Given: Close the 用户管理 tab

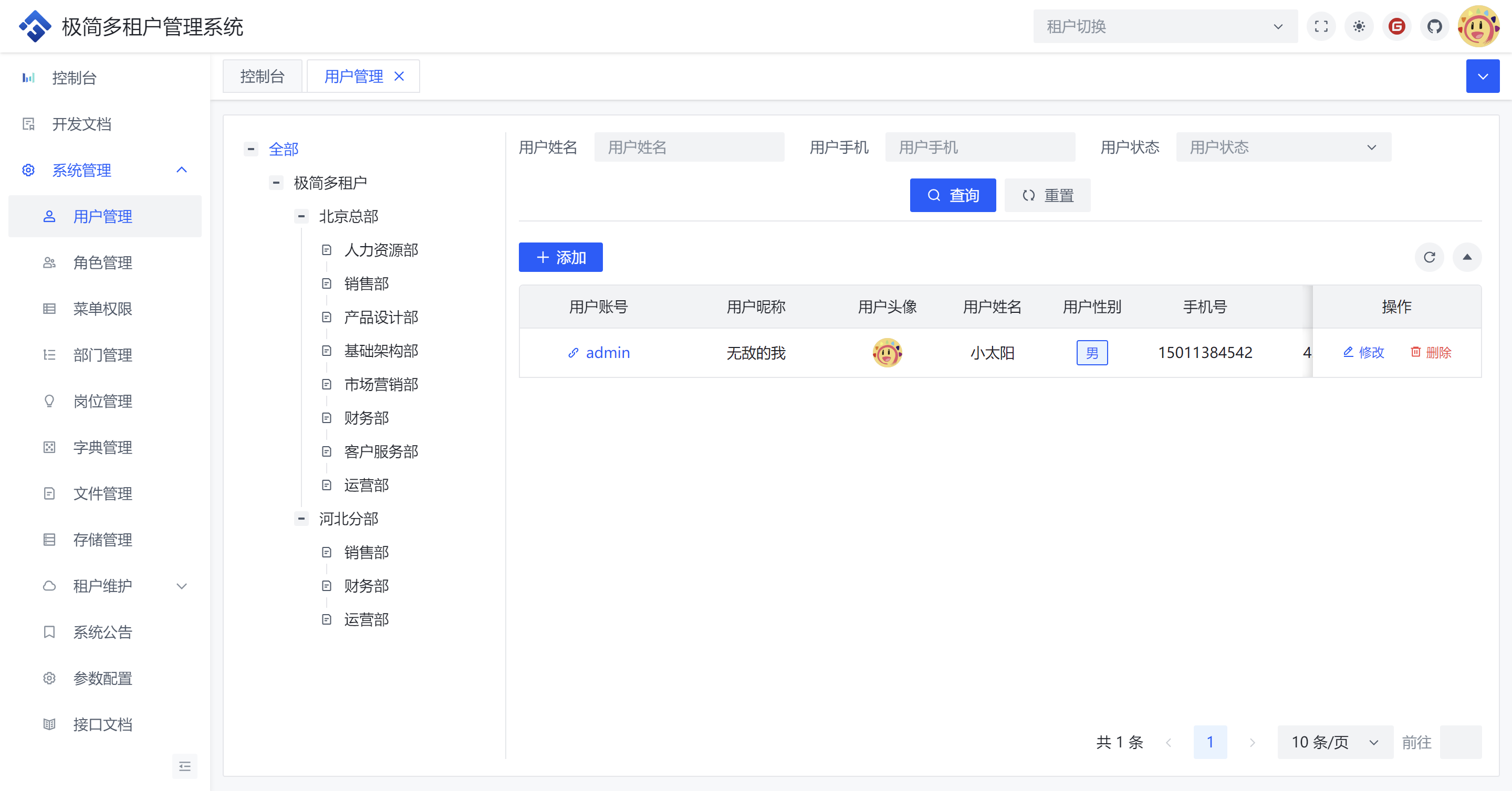Looking at the screenshot, I should (399, 76).
